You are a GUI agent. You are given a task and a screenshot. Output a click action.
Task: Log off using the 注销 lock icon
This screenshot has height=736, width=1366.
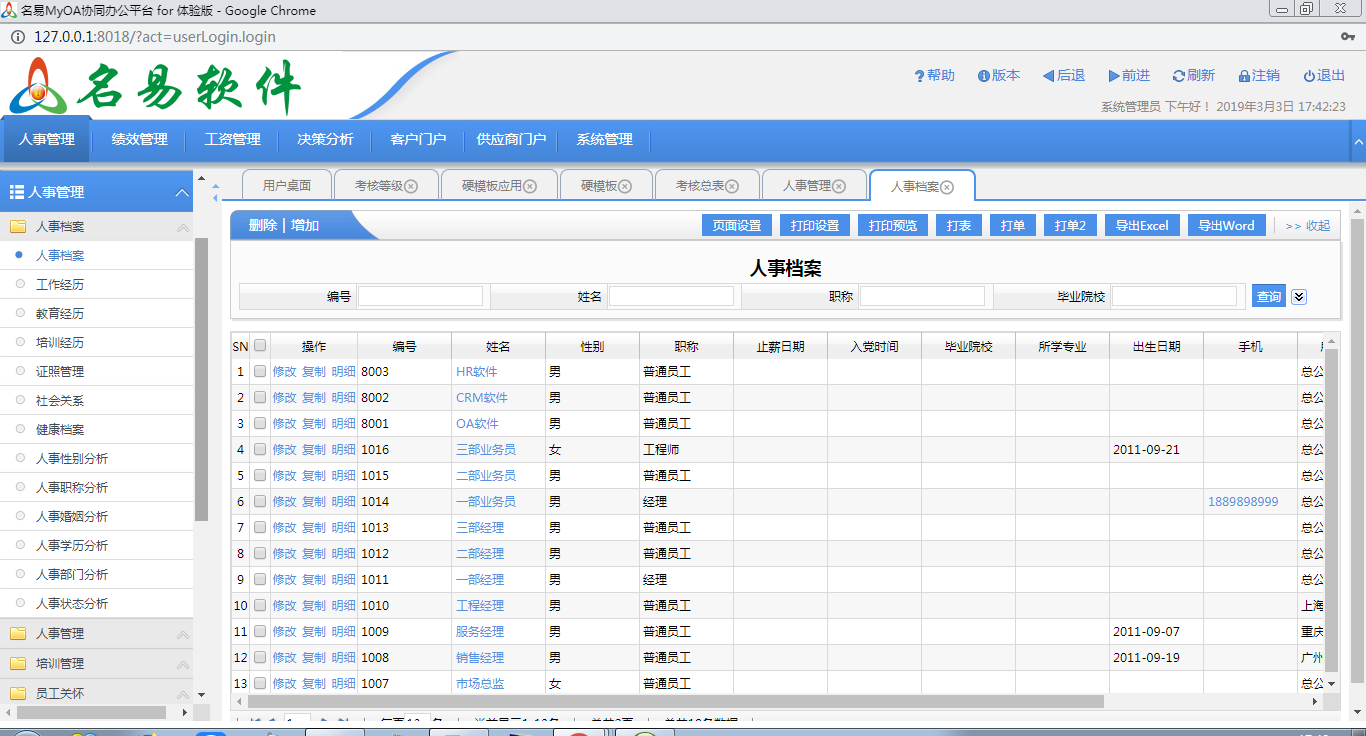tap(1259, 76)
